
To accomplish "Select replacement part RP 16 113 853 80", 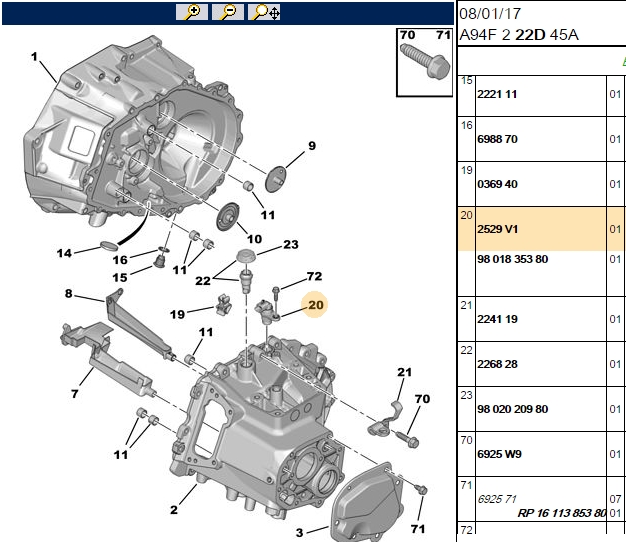I will point(562,513).
